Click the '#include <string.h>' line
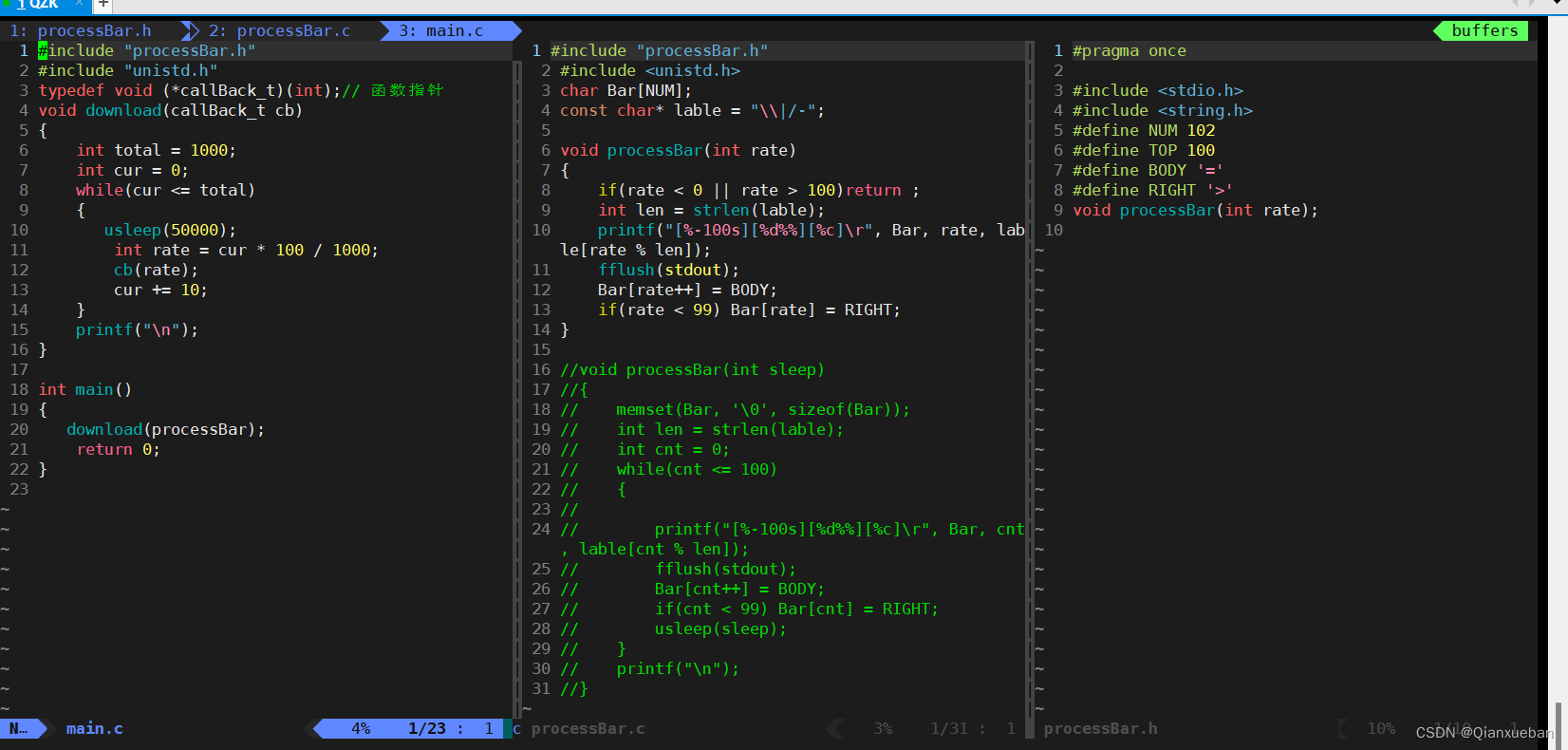Screen dimensions: 1568x750 (1163, 110)
